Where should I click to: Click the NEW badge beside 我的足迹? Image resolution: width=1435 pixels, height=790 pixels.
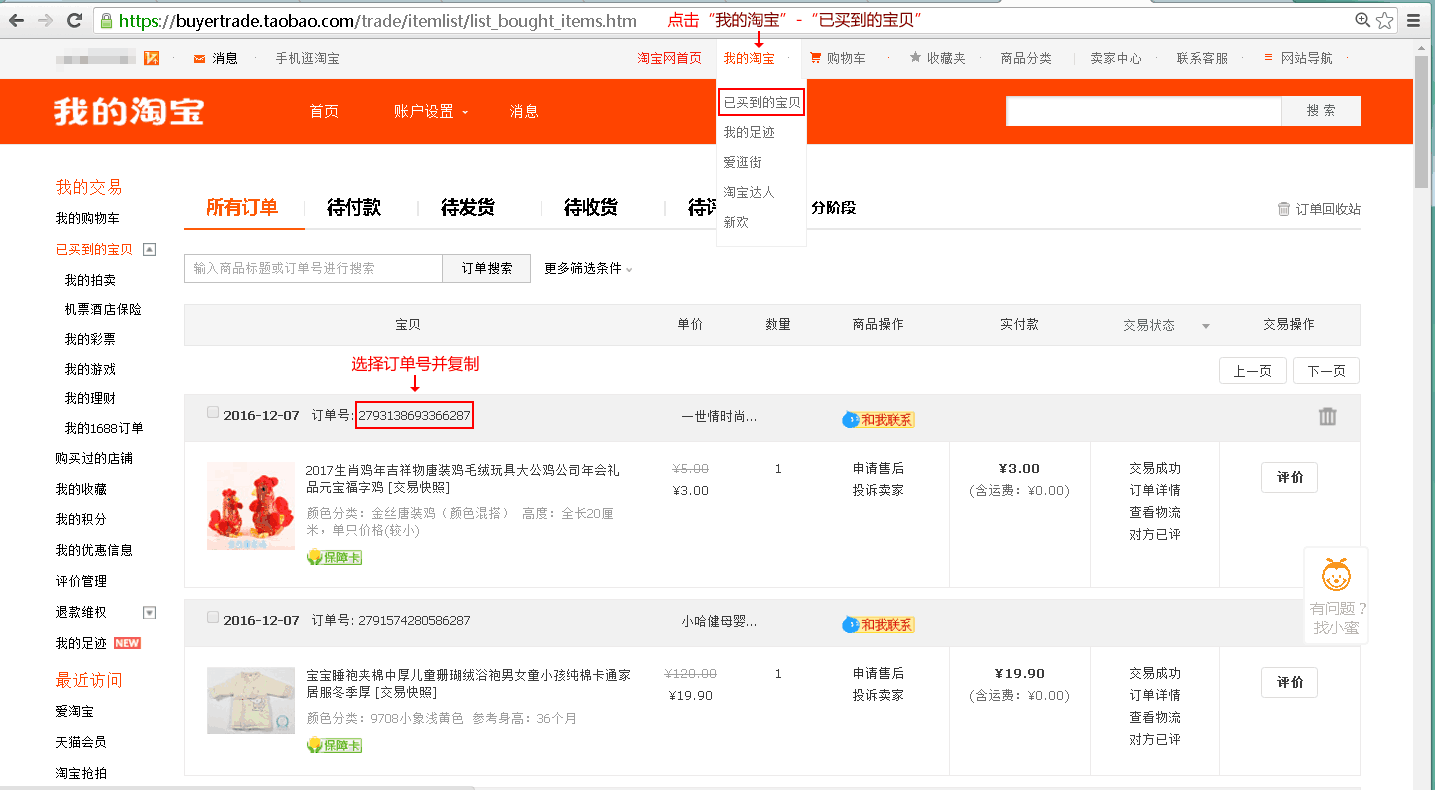point(127,643)
